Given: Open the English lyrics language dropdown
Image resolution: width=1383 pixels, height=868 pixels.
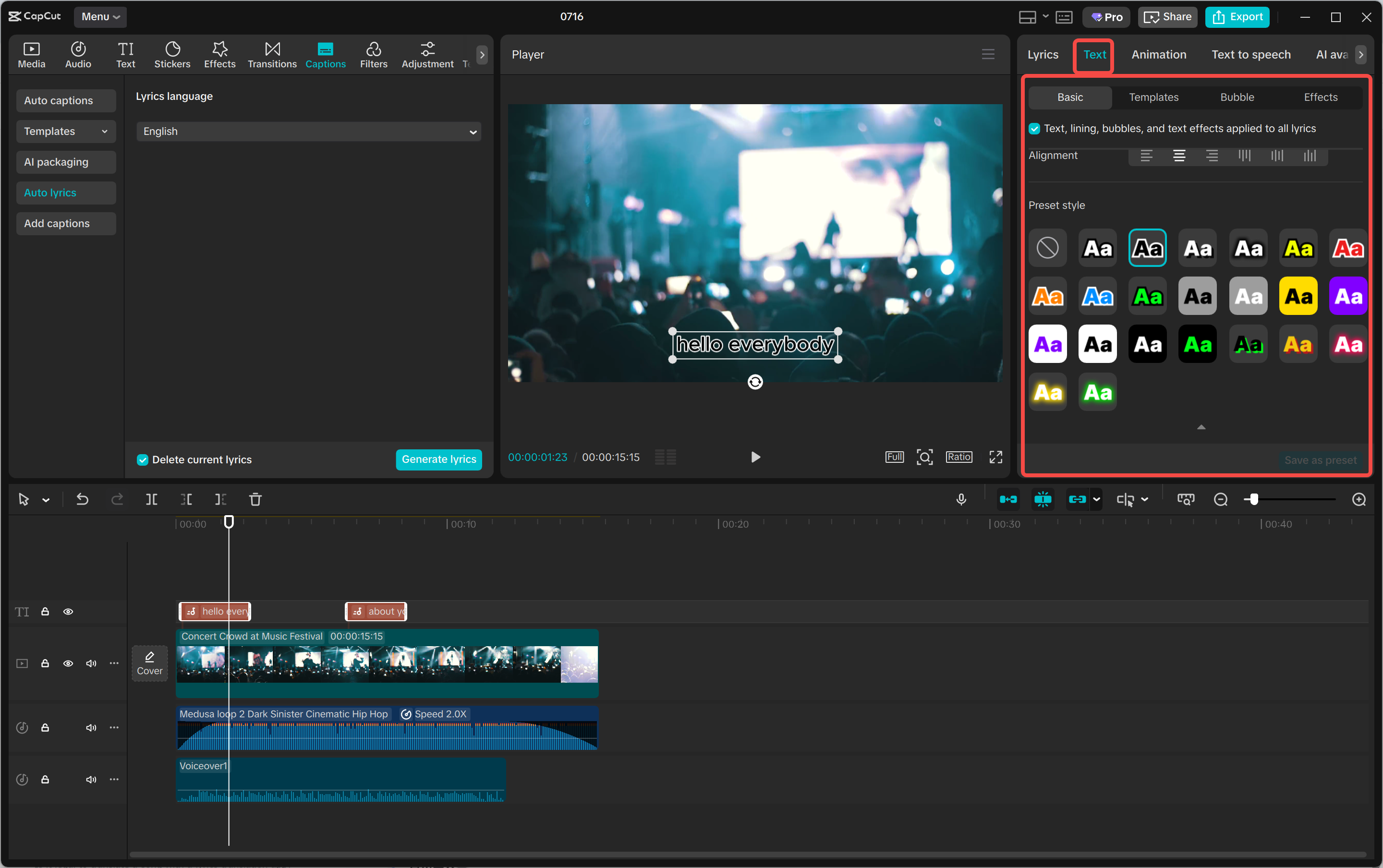Looking at the screenshot, I should (308, 132).
